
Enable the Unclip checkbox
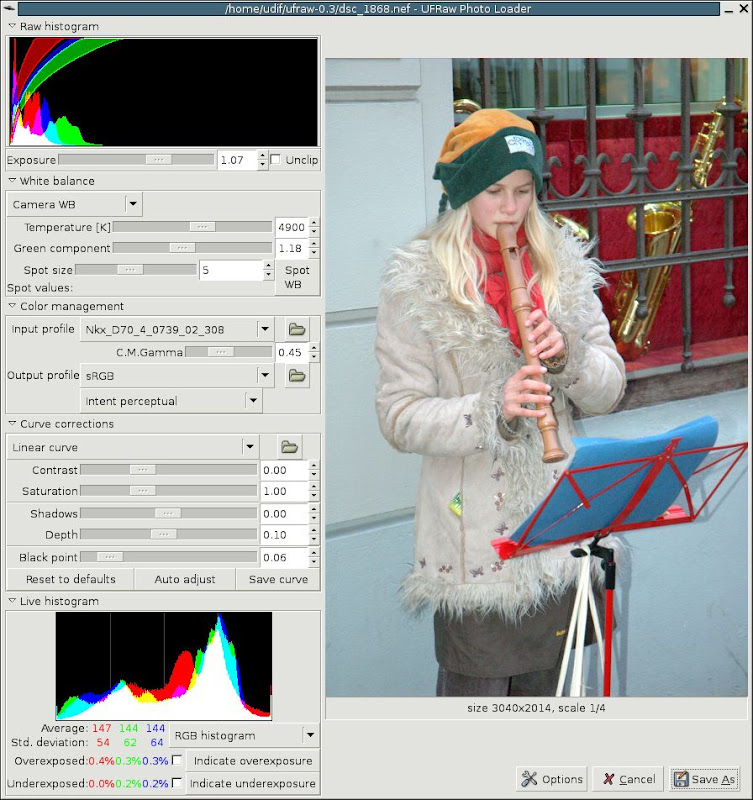tap(275, 160)
